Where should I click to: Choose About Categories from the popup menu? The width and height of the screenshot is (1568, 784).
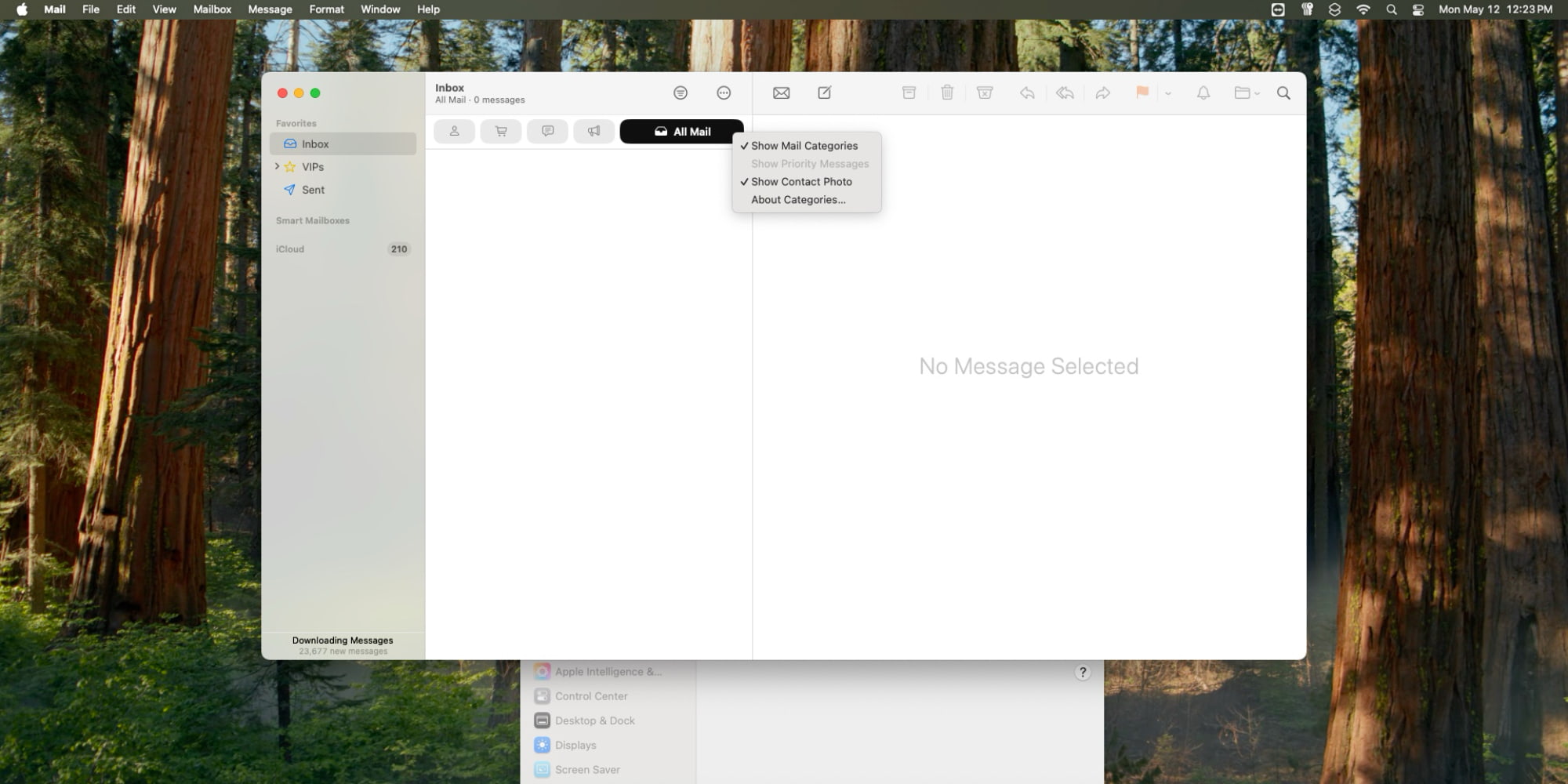click(x=797, y=200)
